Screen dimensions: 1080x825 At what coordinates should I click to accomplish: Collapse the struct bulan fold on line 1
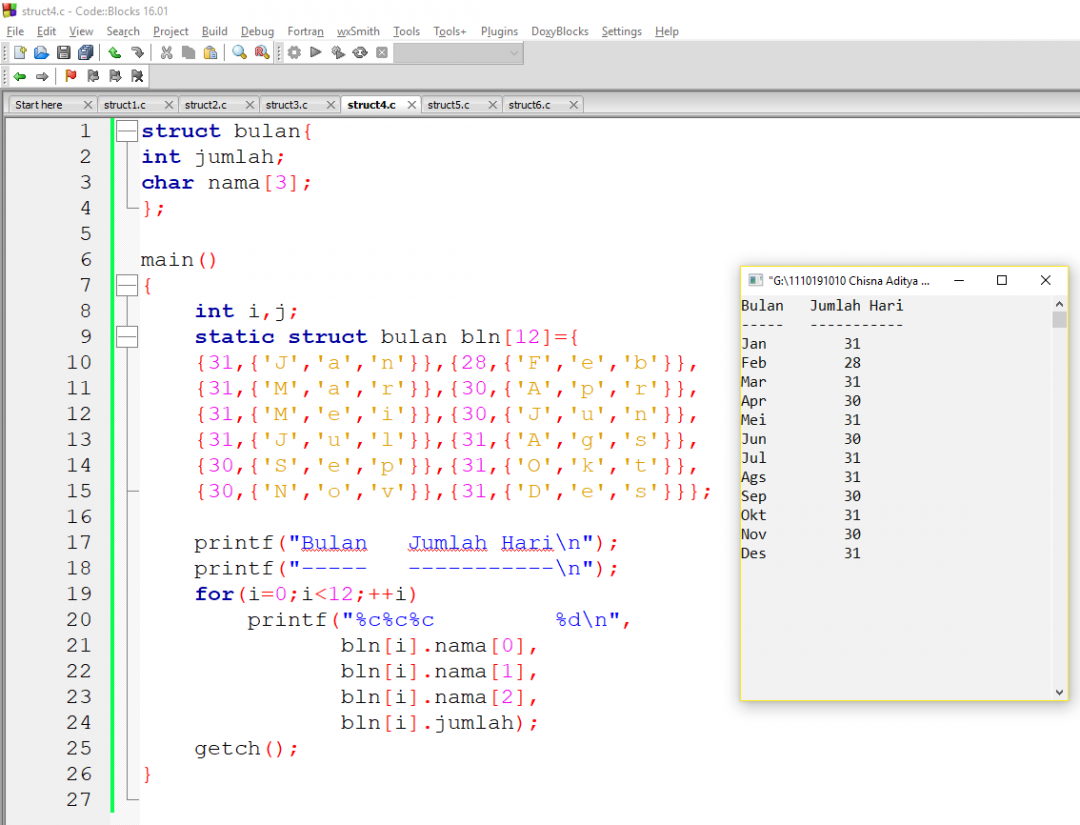point(127,131)
